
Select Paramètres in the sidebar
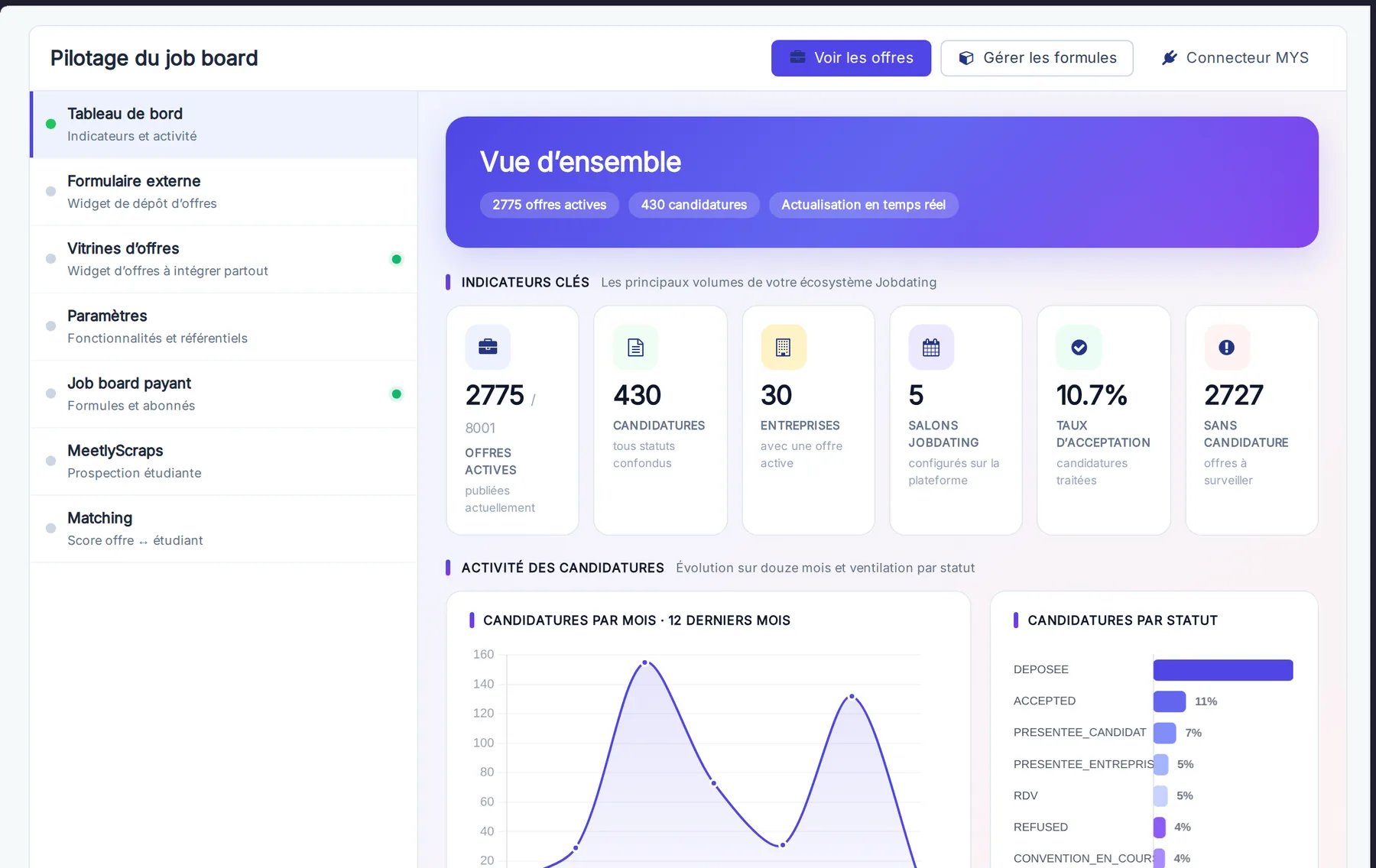coord(224,326)
